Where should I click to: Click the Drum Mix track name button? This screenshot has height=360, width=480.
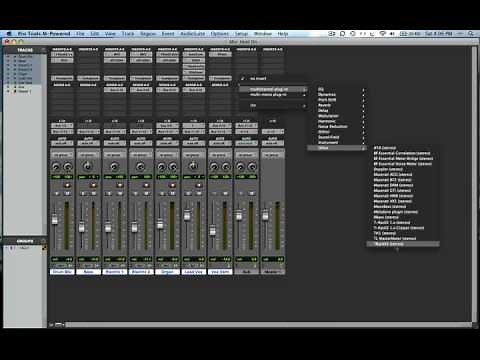(x=62, y=272)
